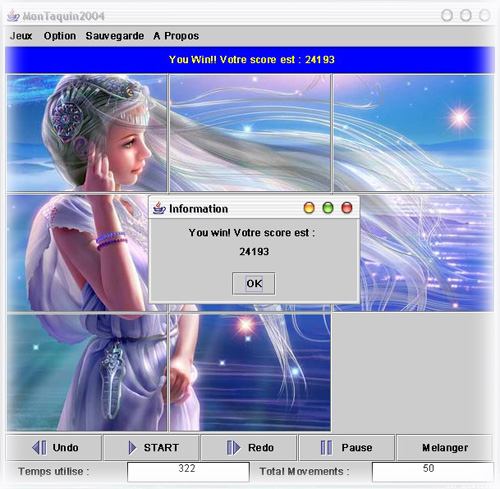The height and width of the screenshot is (489, 500).
Task: Click the Pause bars icon
Action: [x=326, y=447]
